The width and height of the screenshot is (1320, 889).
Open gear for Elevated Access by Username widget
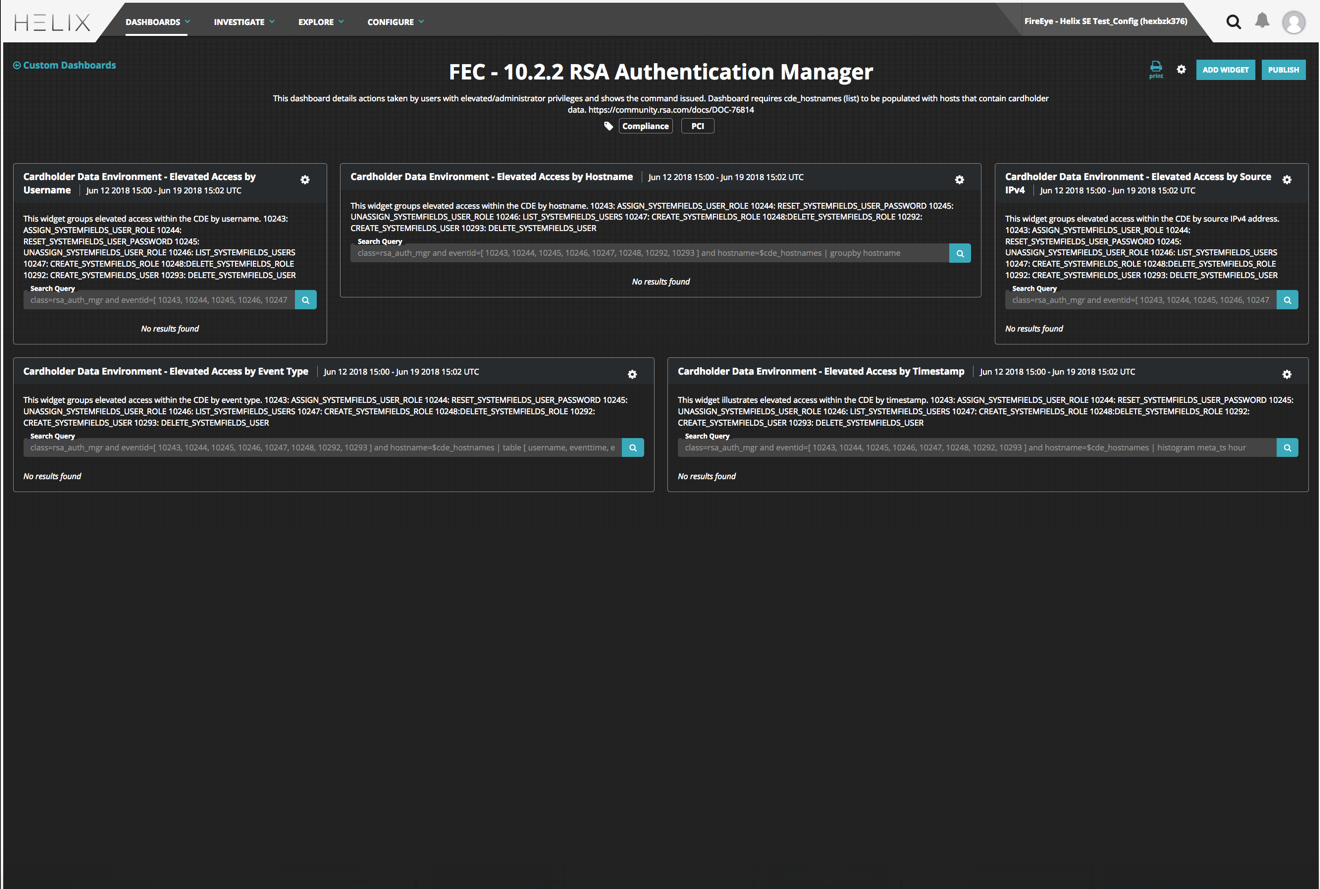tap(305, 180)
